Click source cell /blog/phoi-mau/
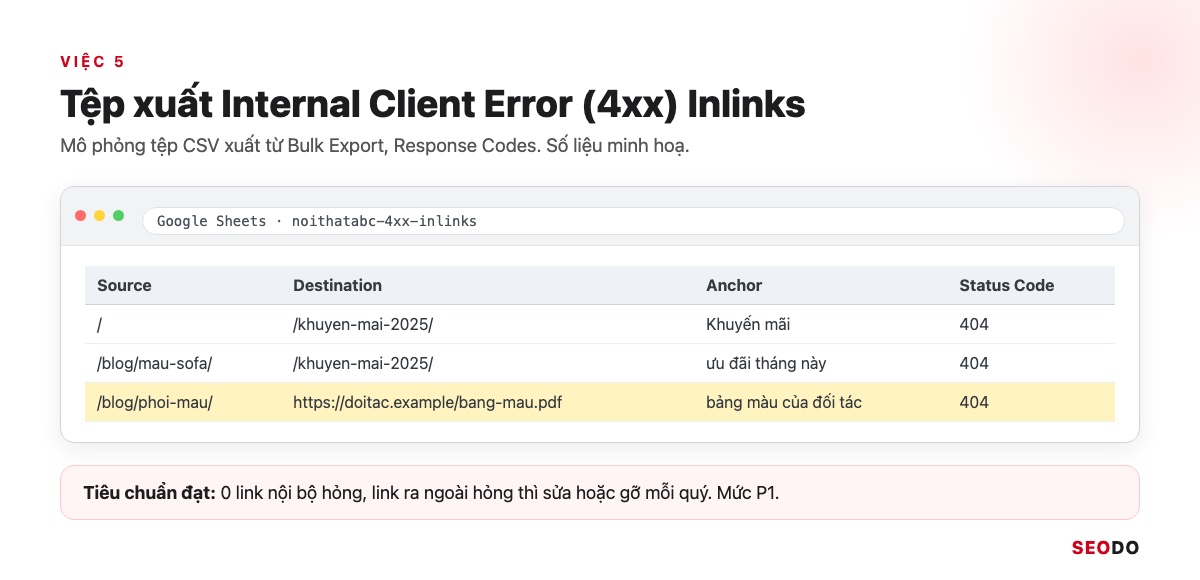Image resolution: width=1200 pixels, height=580 pixels. (155, 402)
